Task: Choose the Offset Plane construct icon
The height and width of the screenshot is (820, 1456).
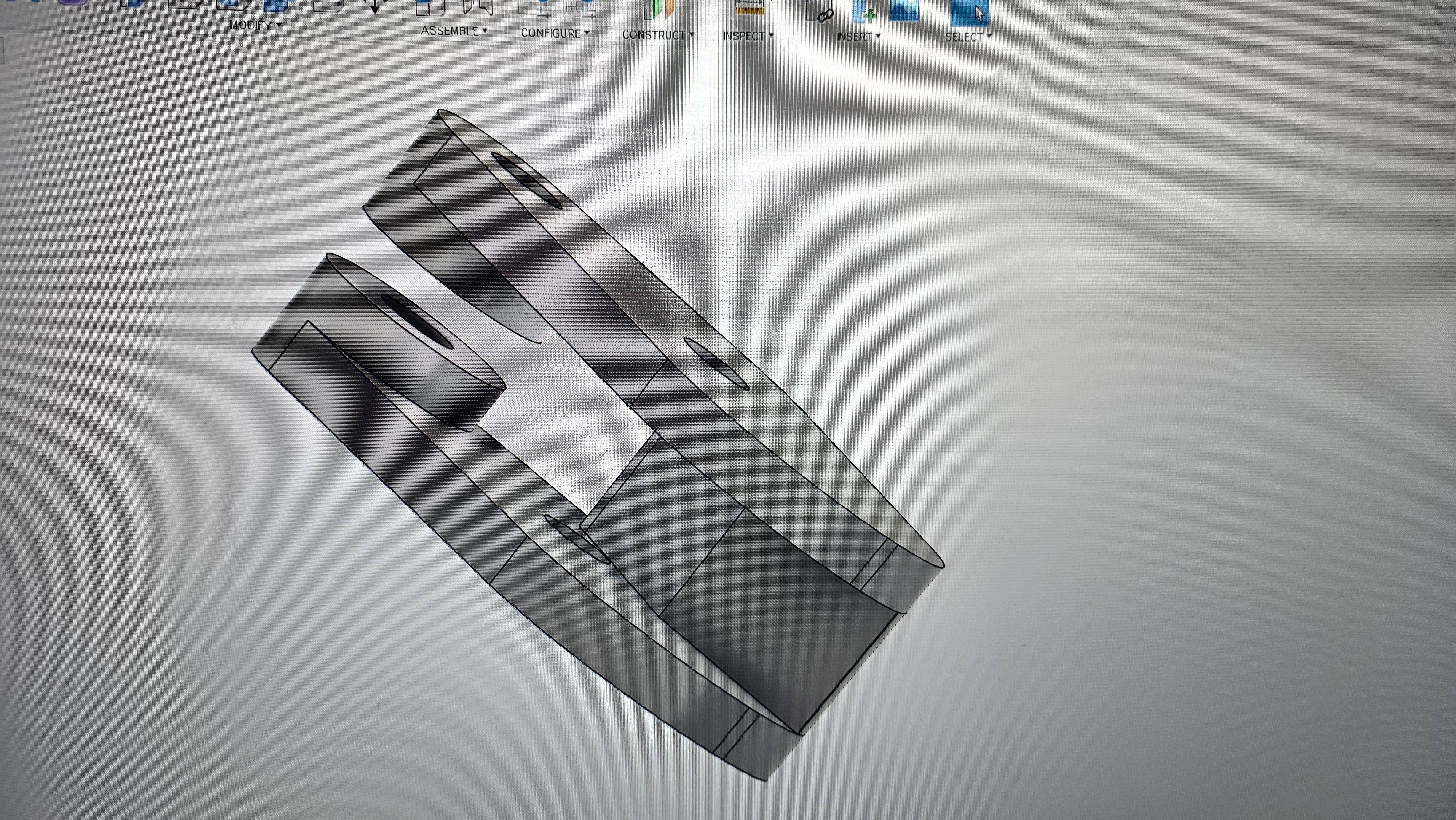Action: (658, 8)
